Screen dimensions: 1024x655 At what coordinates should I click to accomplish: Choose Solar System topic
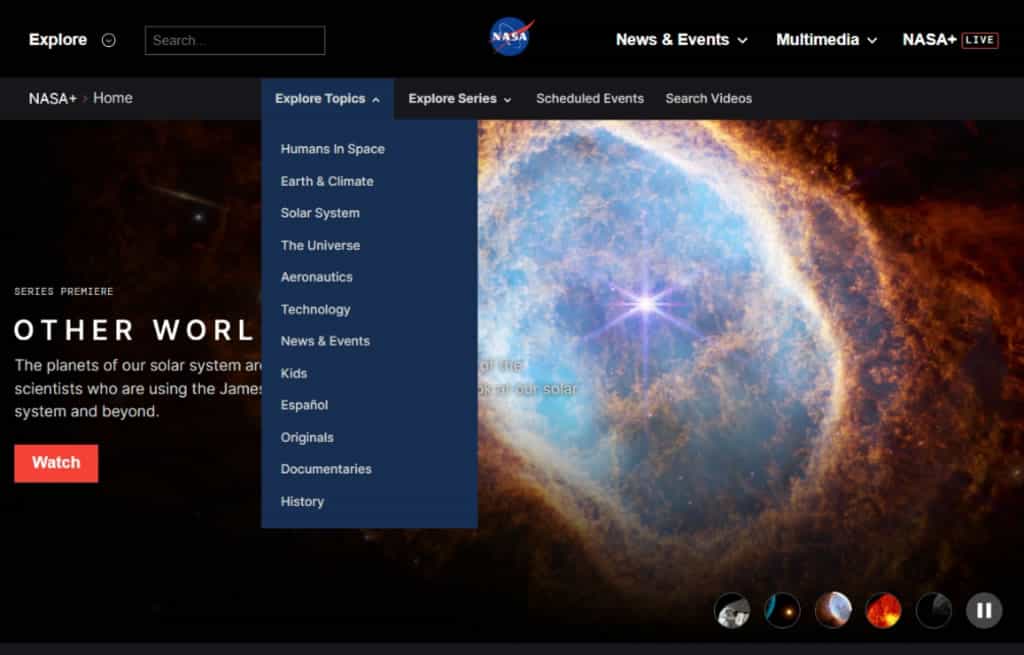click(320, 213)
